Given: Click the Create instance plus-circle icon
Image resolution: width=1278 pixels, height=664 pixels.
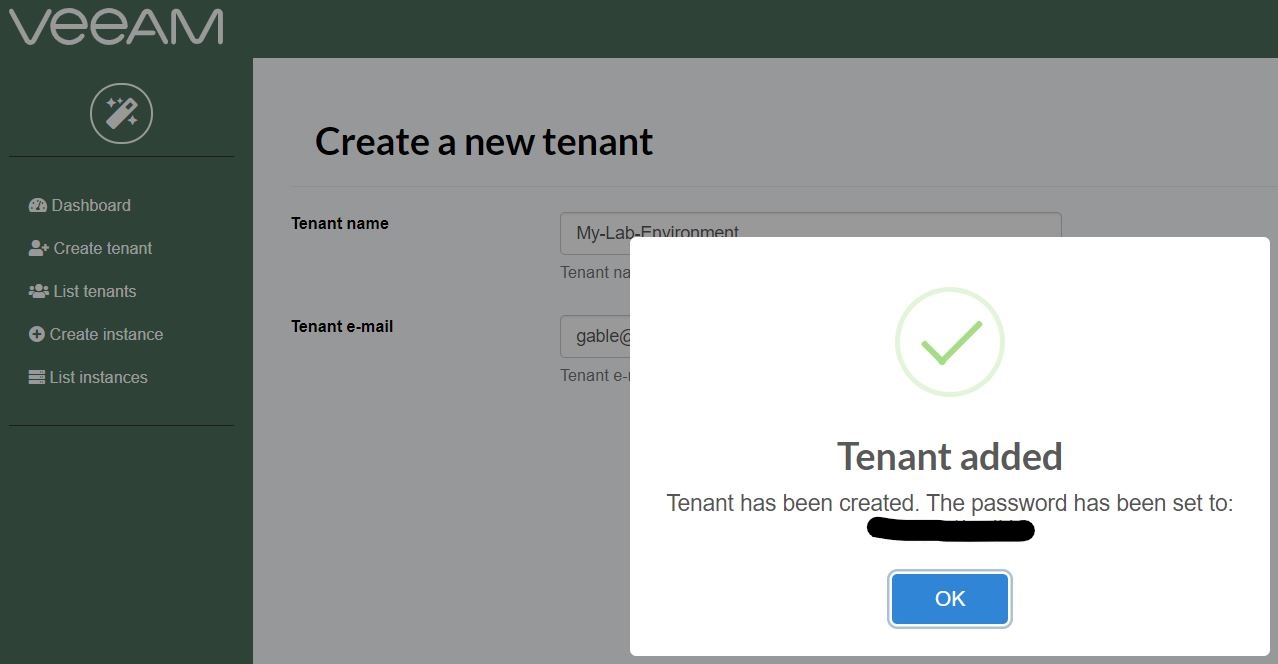Looking at the screenshot, I should tap(37, 334).
